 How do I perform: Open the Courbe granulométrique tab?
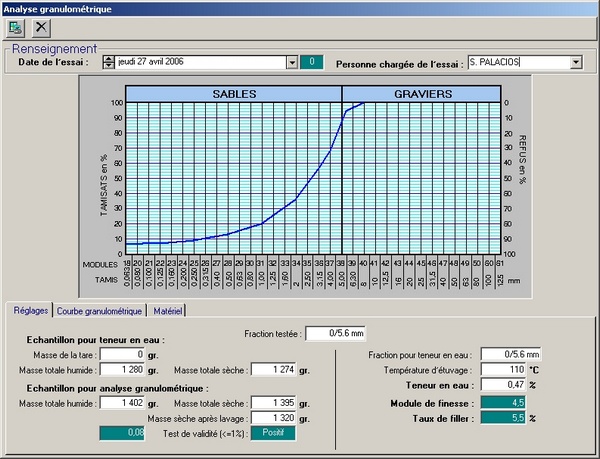click(99, 311)
